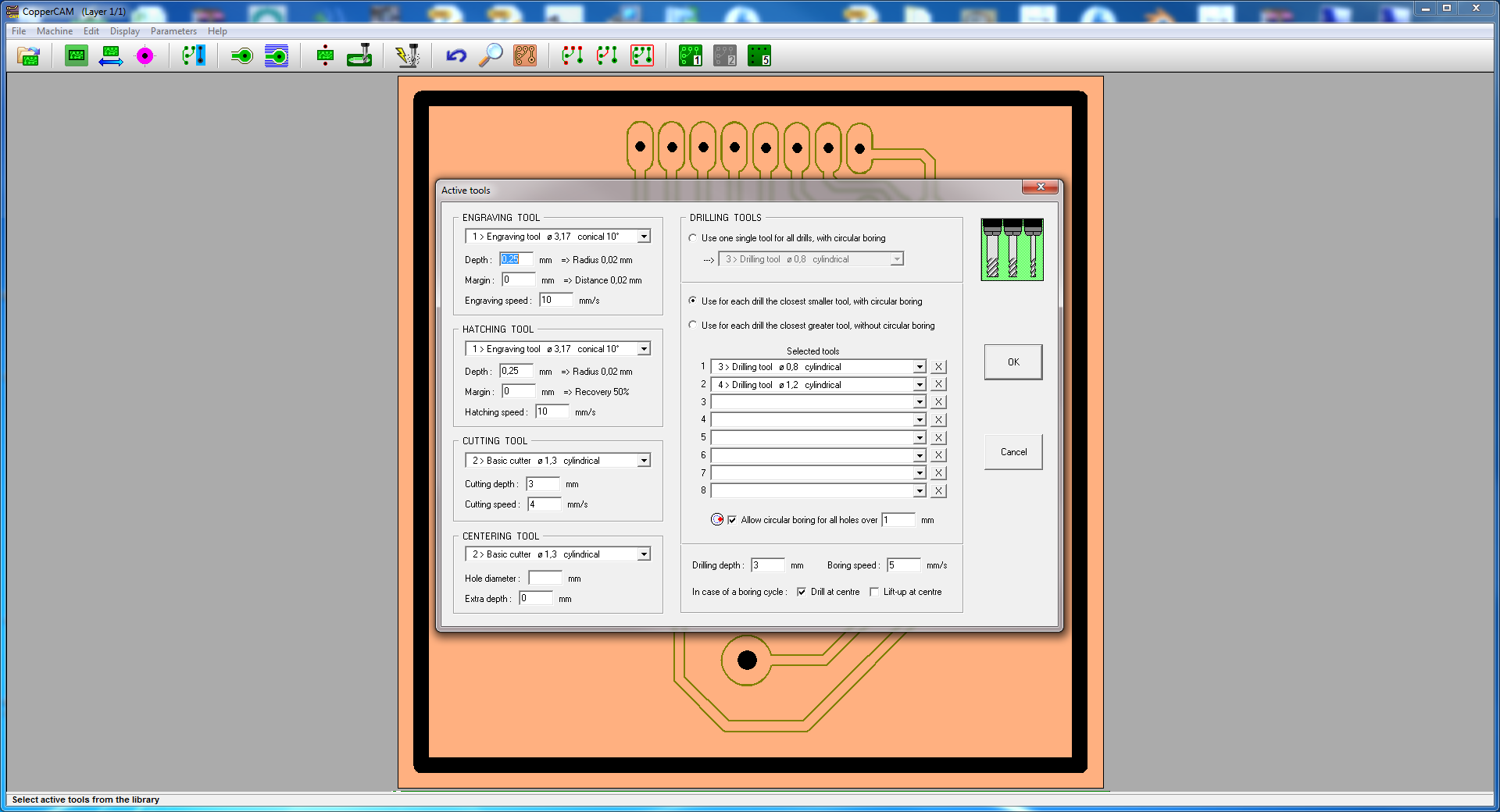Open the File menu
The height and width of the screenshot is (812, 1500).
[x=19, y=31]
